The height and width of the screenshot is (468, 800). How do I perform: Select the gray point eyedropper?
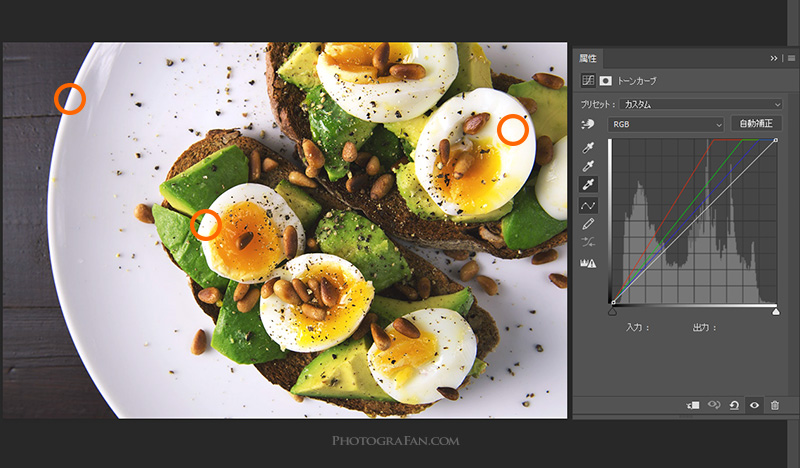(588, 166)
